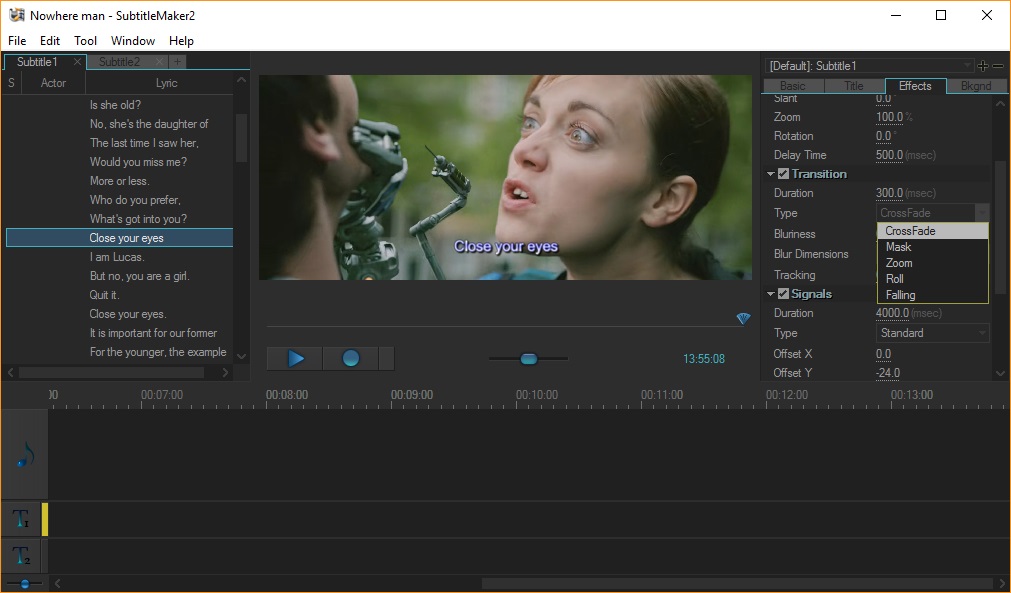The image size is (1011, 593).
Task: Edit the Zoom value 100.0
Action: (x=889, y=117)
